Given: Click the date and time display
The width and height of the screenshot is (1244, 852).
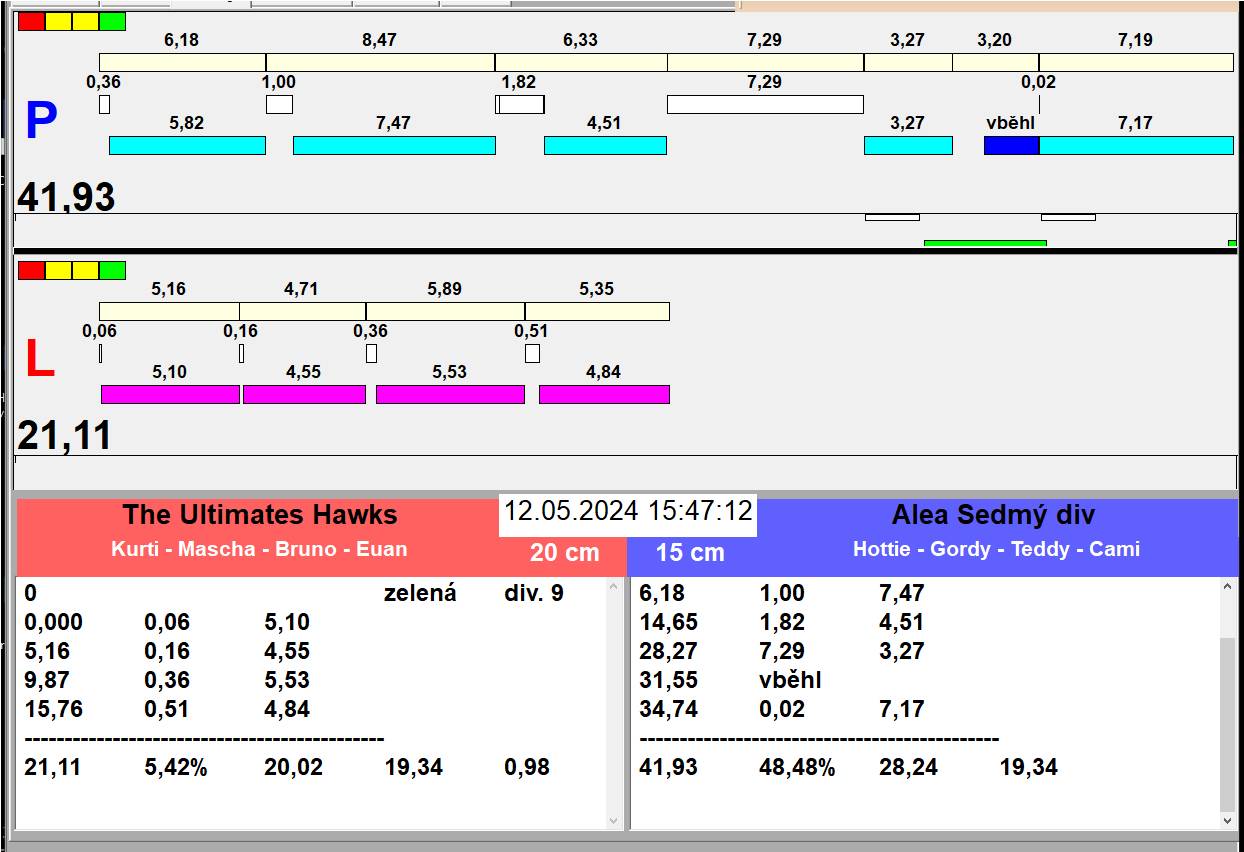Looking at the screenshot, I should [x=628, y=511].
